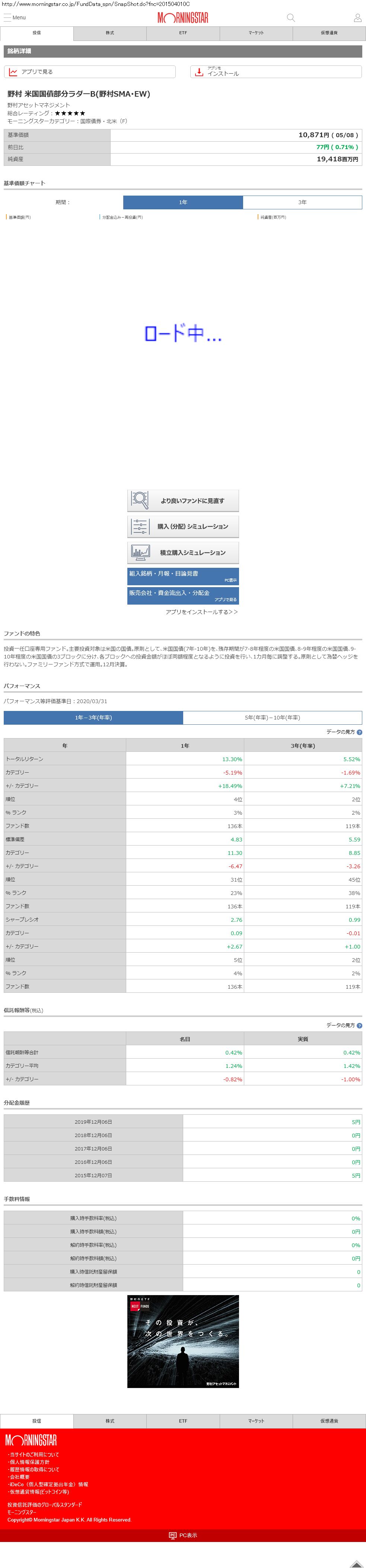Screen dimensions: 366x1568
Task: Click sliders icon of 購入(分配)シミュレーション
Action: 140,526
